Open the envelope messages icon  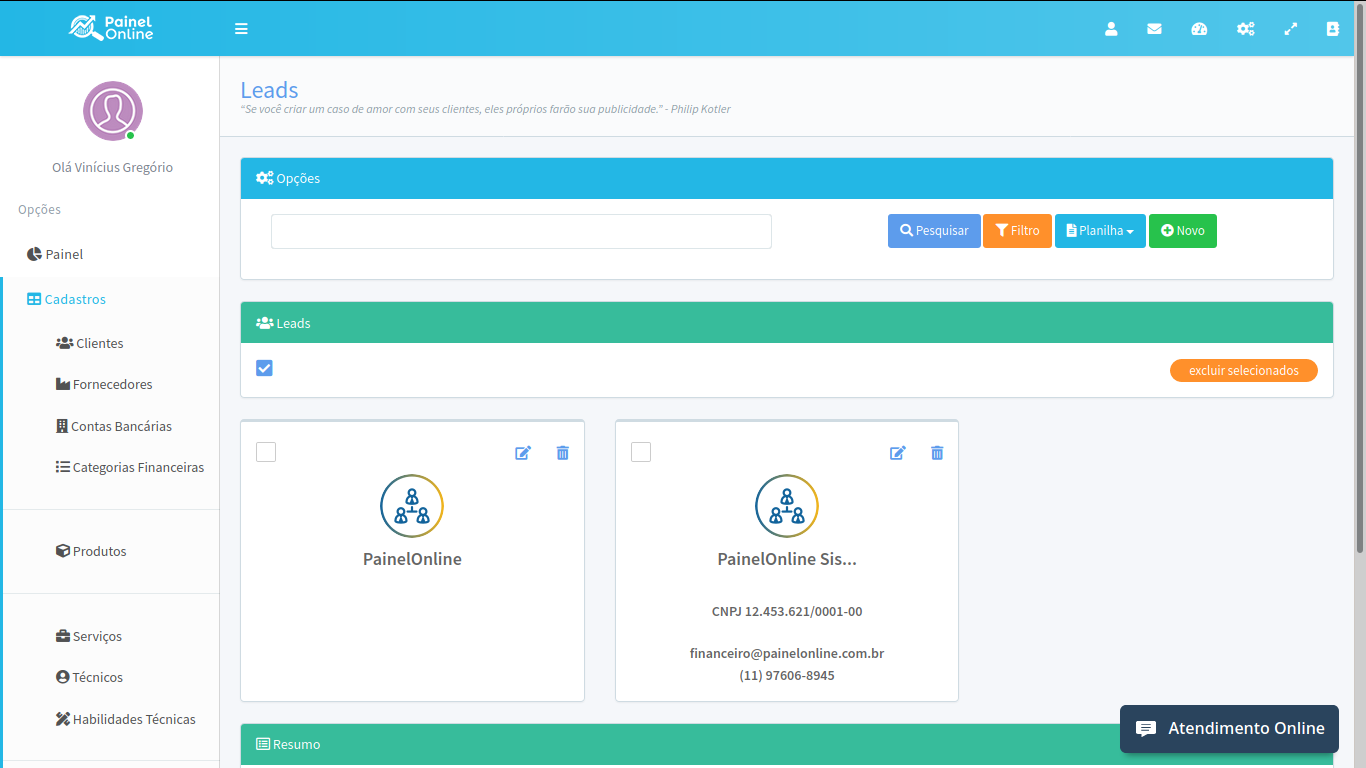(1154, 29)
